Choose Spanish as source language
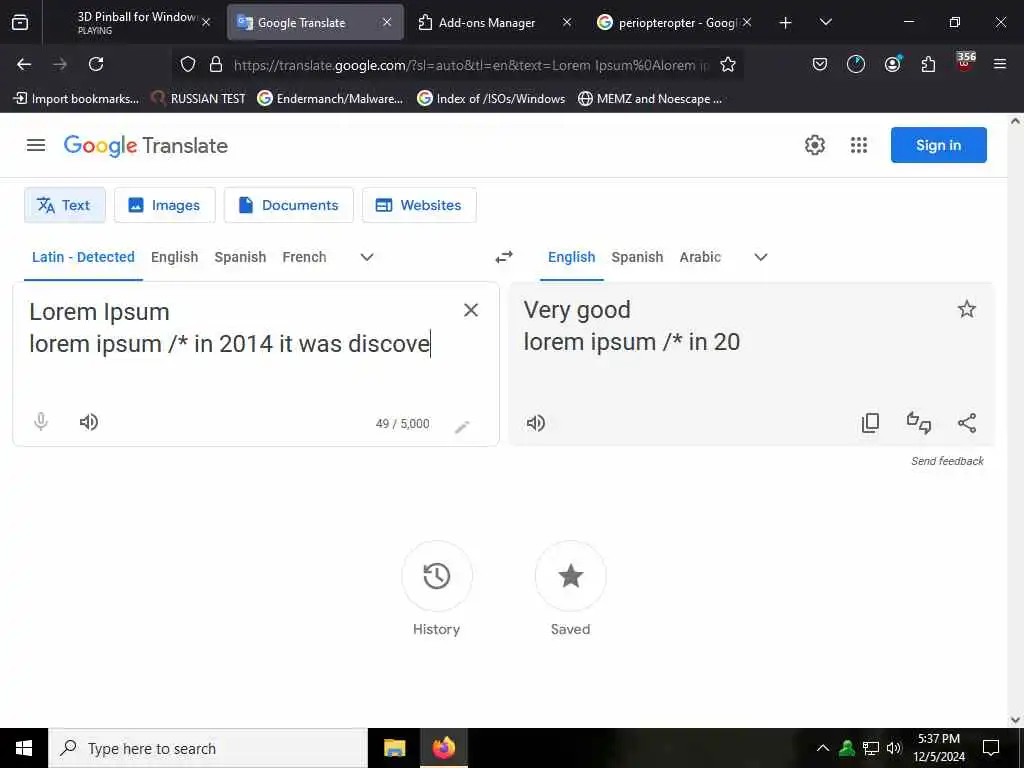The image size is (1024, 768). 240,257
